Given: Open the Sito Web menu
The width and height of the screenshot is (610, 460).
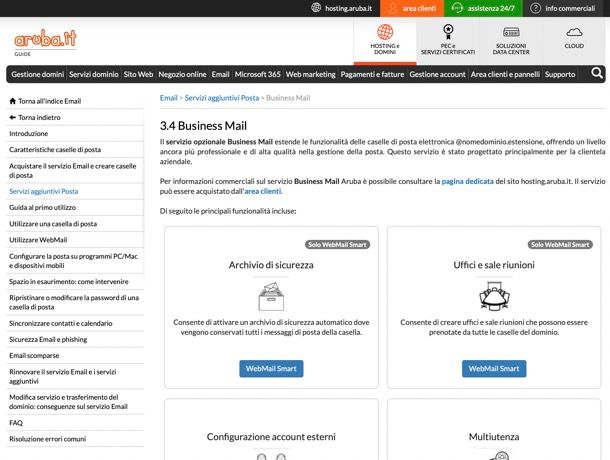Looking at the screenshot, I should coord(138,74).
